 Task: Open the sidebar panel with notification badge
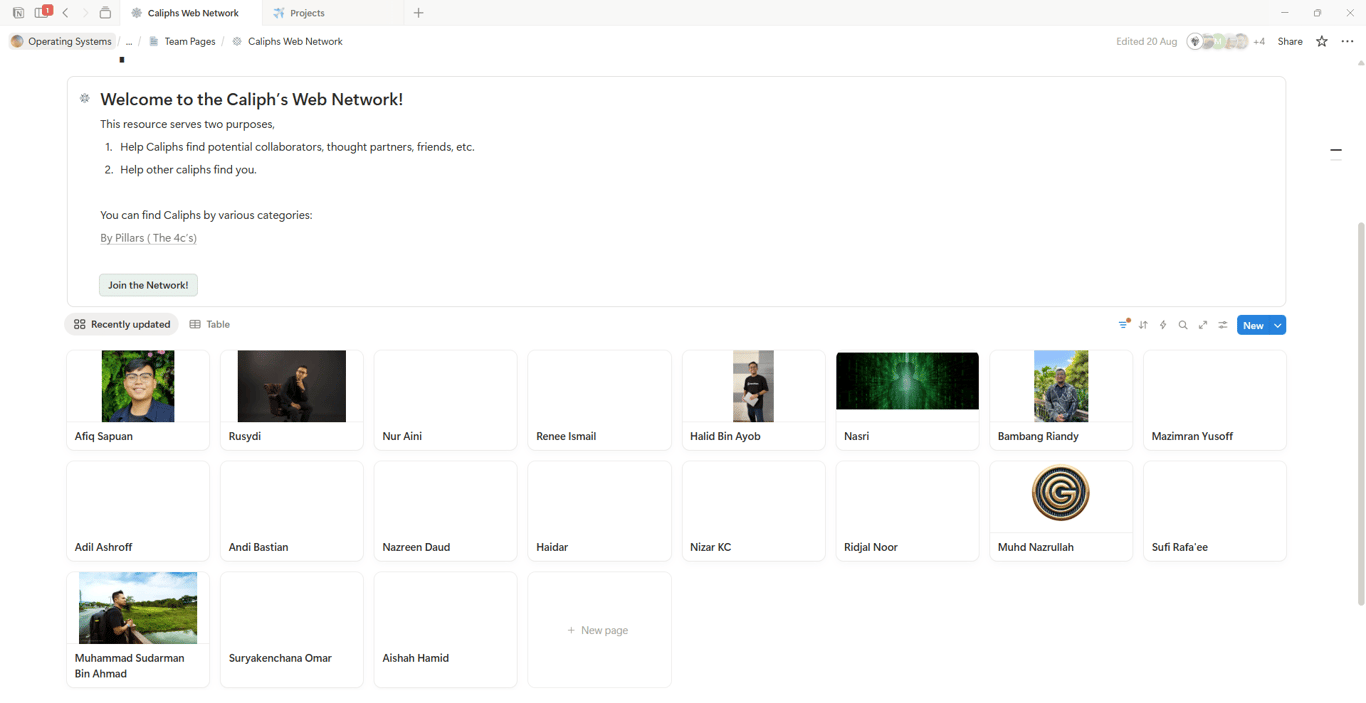point(42,13)
